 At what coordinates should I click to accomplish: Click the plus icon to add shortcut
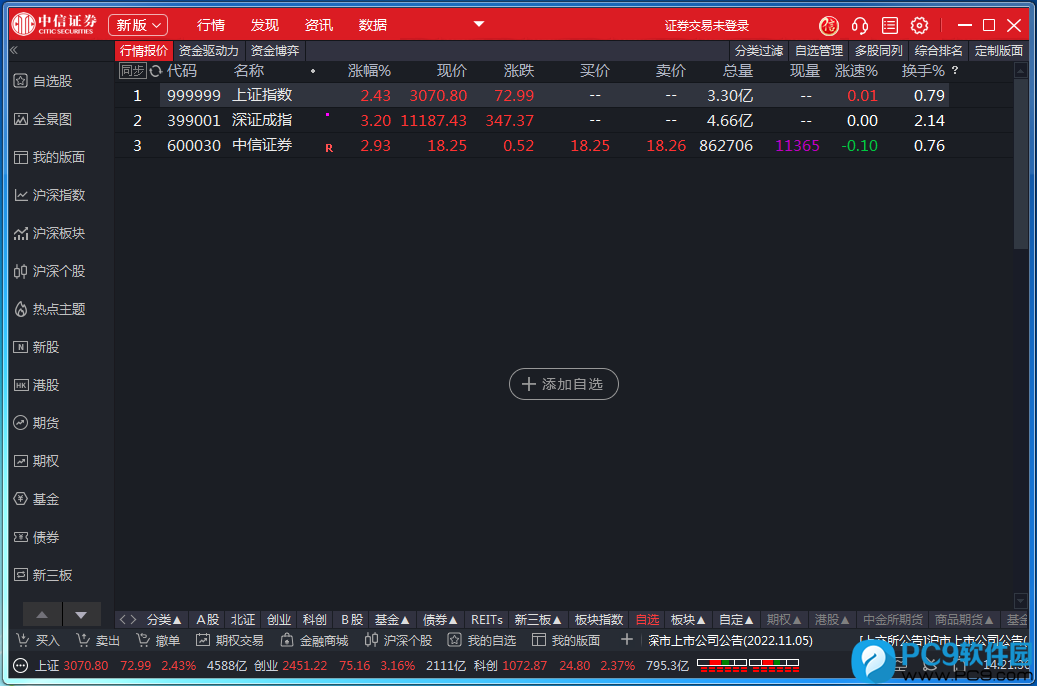(627, 640)
